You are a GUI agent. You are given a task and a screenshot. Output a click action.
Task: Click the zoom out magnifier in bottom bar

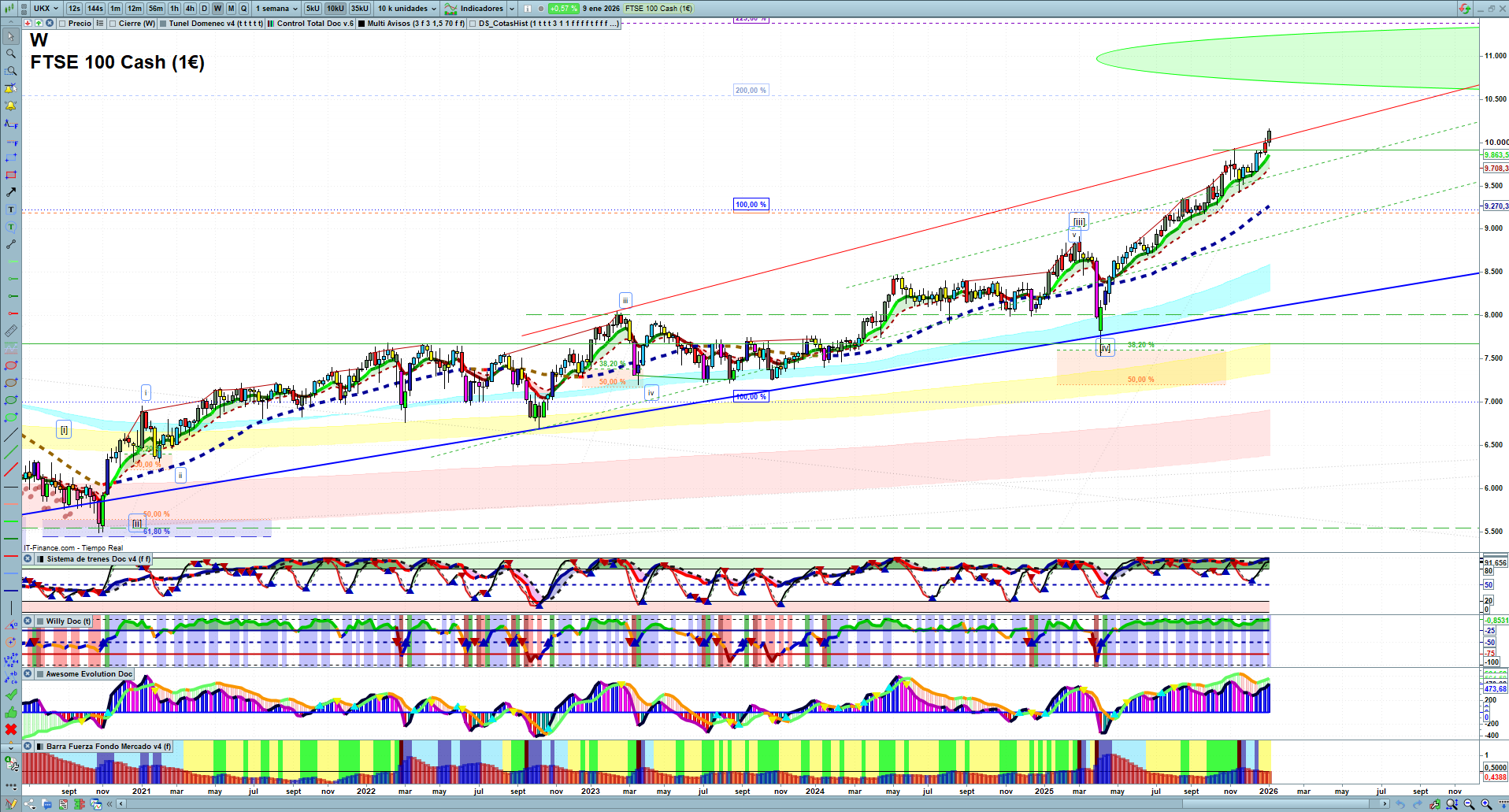[x=1469, y=804]
